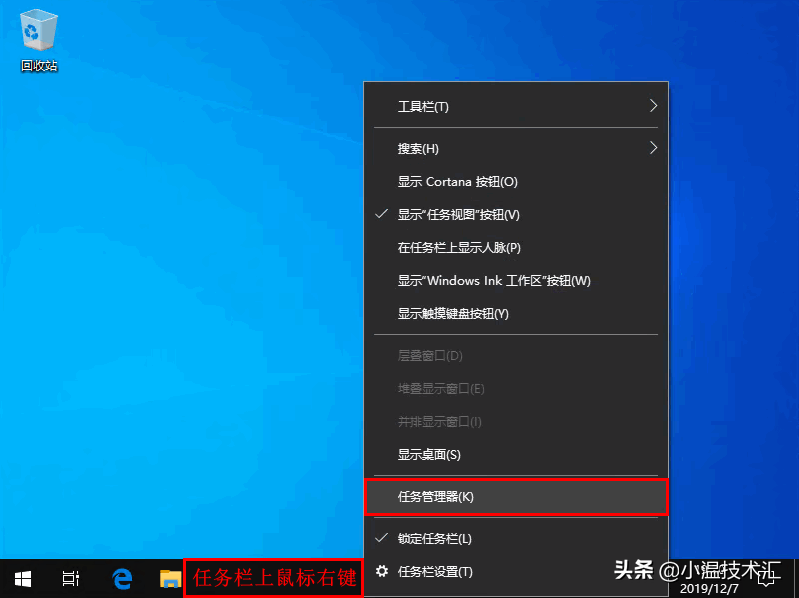Uncheck 锁定任务栏(L) option
799x598 pixels.
click(516, 538)
